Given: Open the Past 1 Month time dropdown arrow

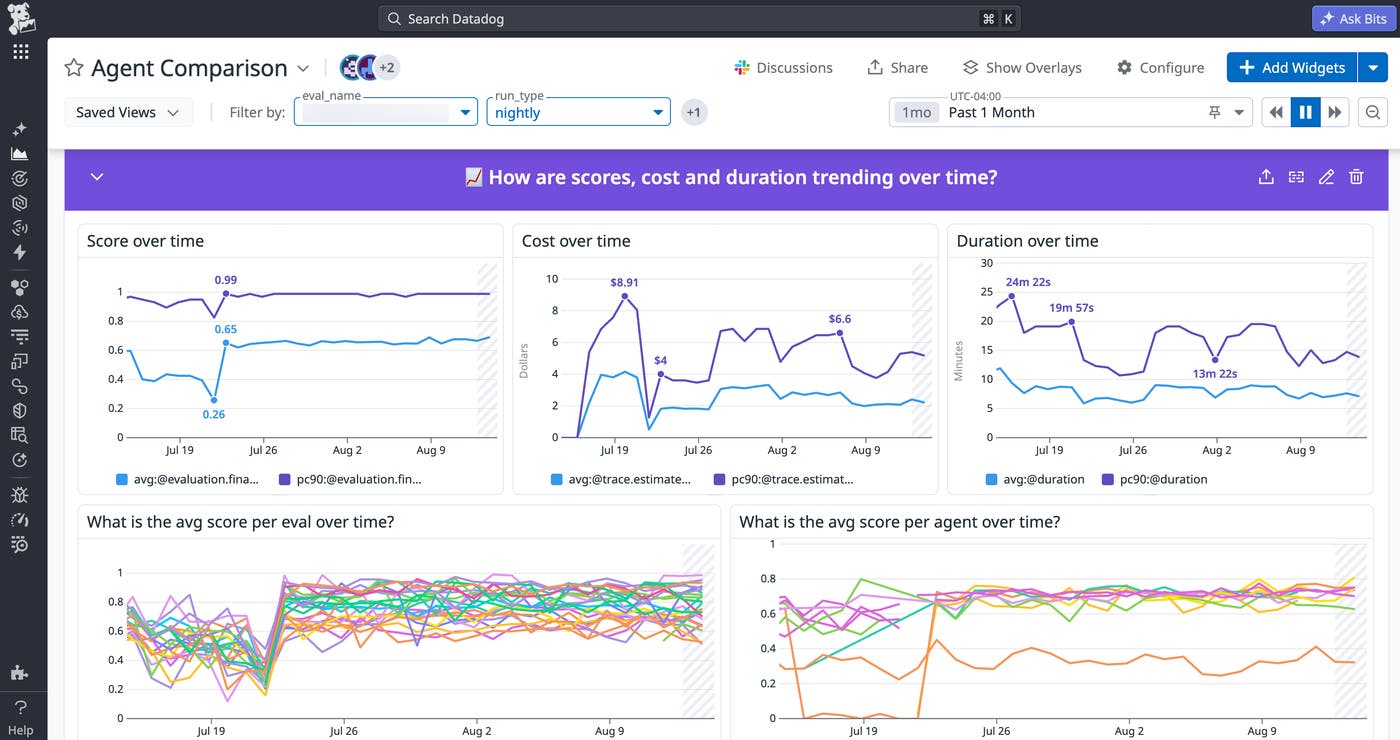Looking at the screenshot, I should [x=1240, y=112].
